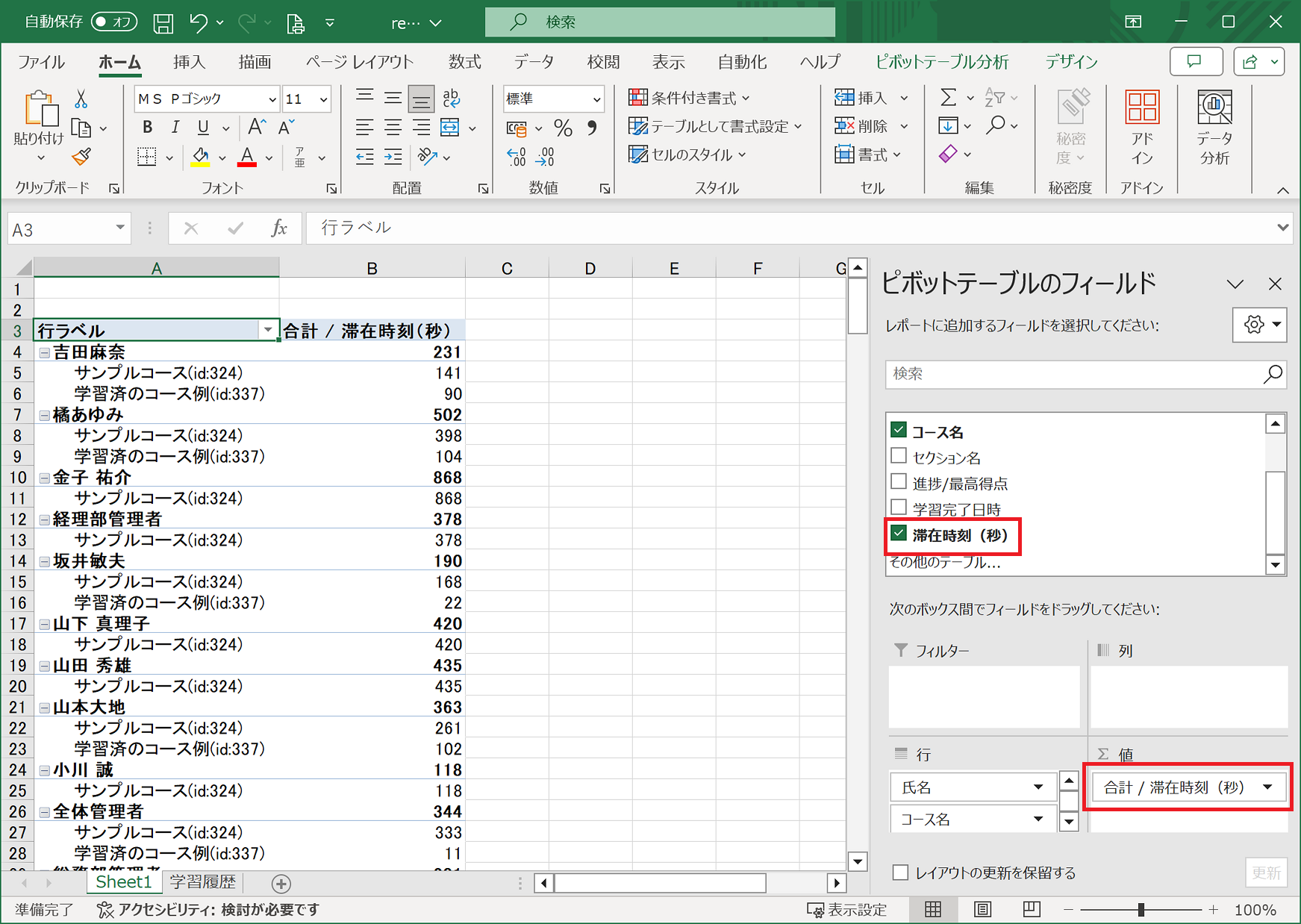
Task: Open the fill color yellow swatch
Action: pyautogui.click(x=200, y=157)
